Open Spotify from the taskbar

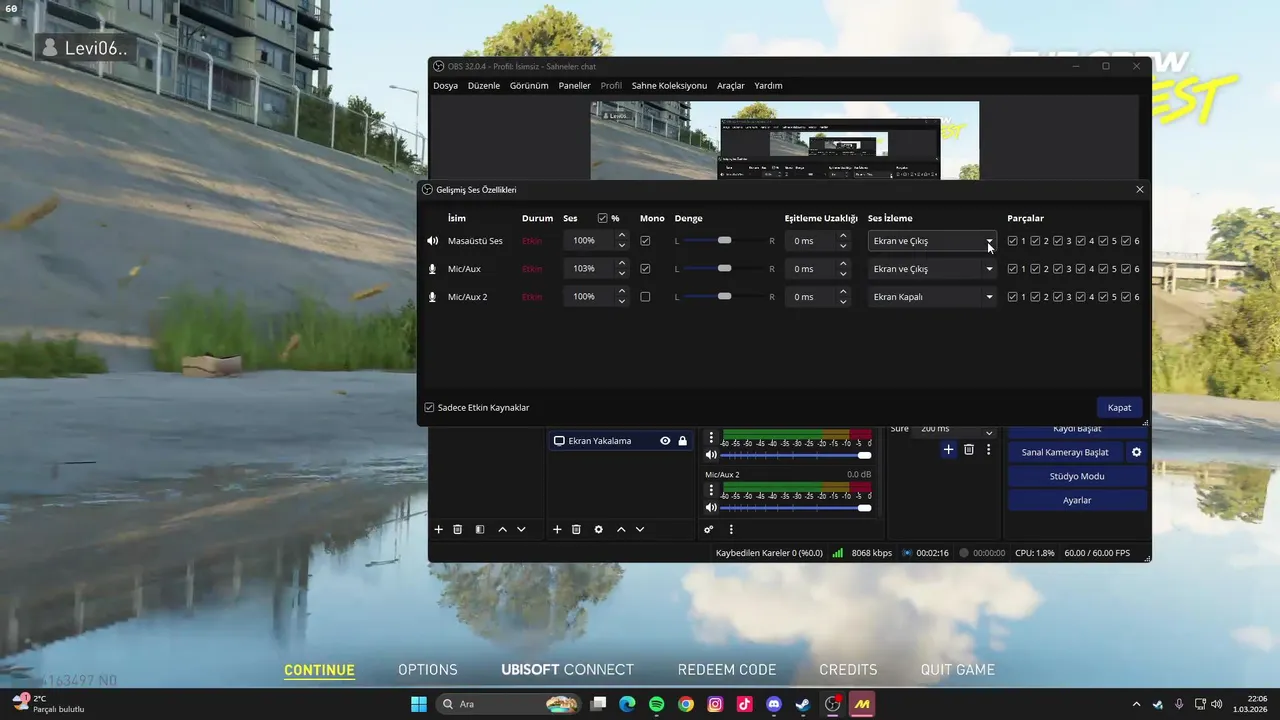point(656,704)
